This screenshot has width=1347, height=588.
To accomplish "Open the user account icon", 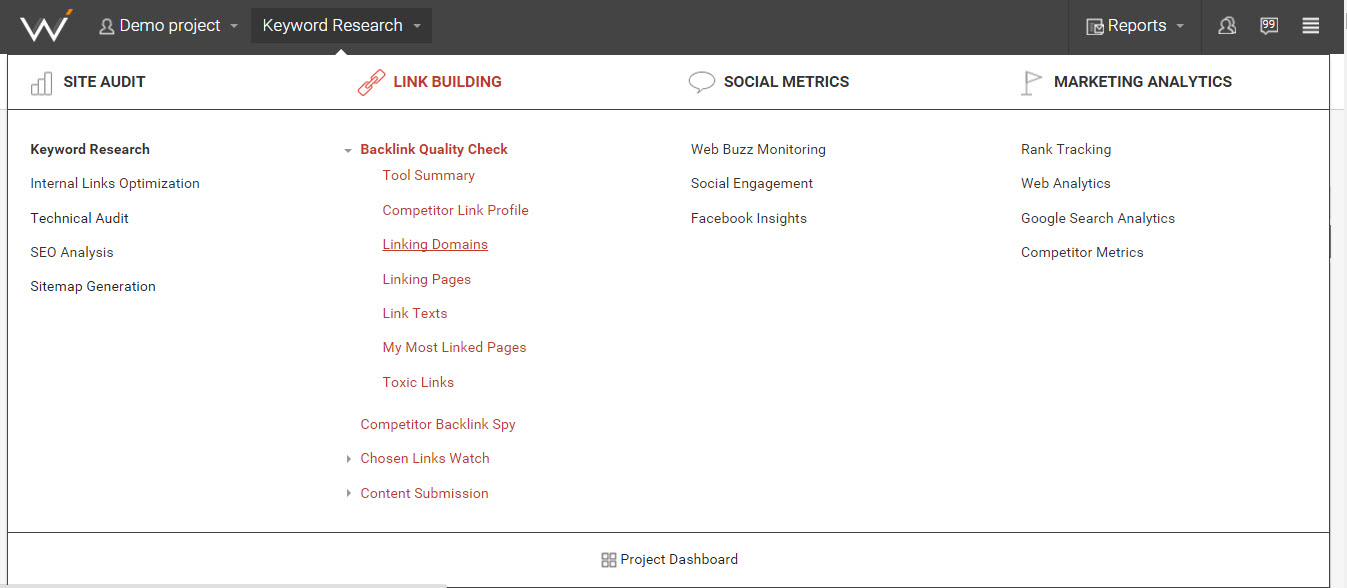I will click(1227, 26).
